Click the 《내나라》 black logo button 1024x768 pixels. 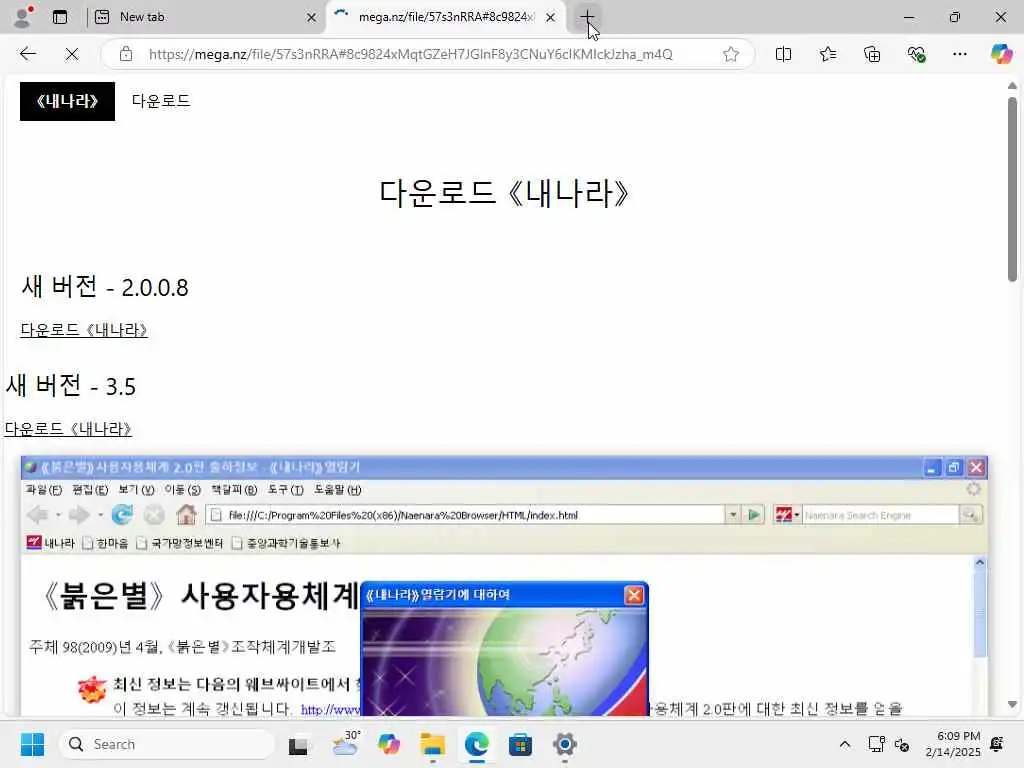[x=67, y=101]
